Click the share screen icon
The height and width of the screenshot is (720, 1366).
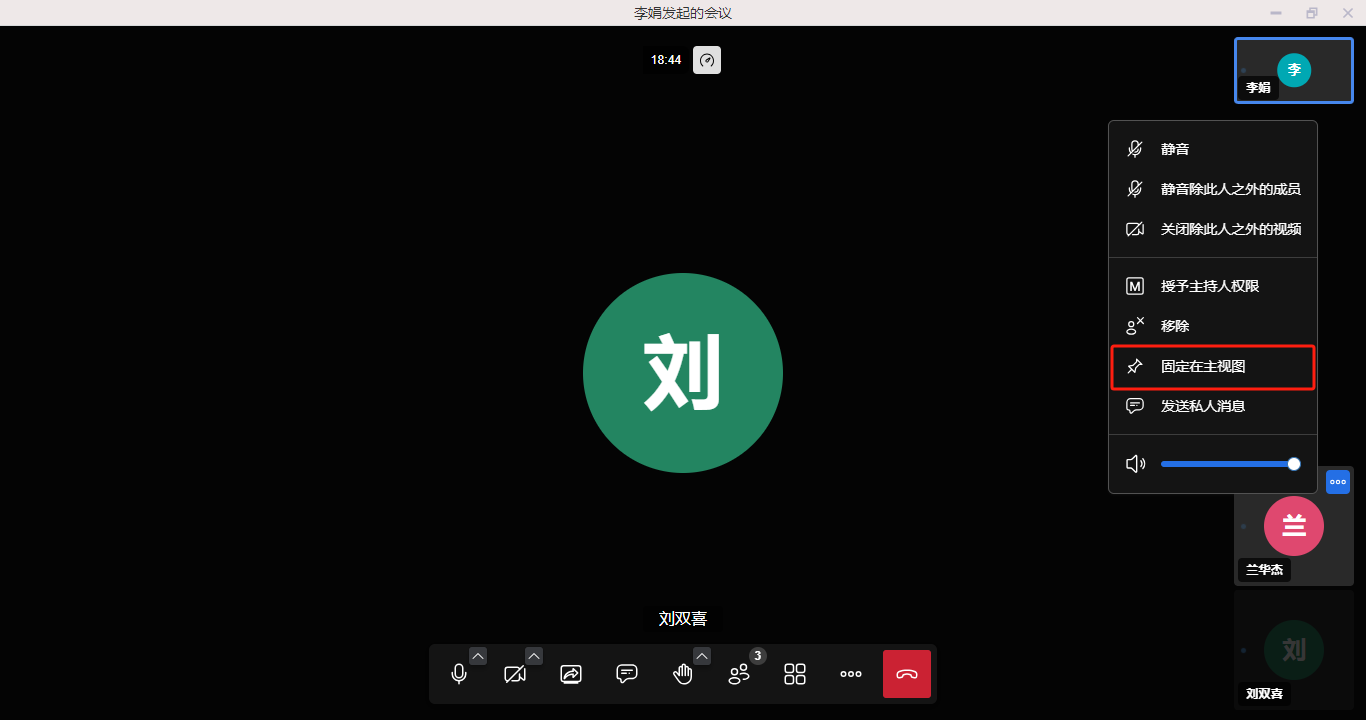[x=571, y=674]
